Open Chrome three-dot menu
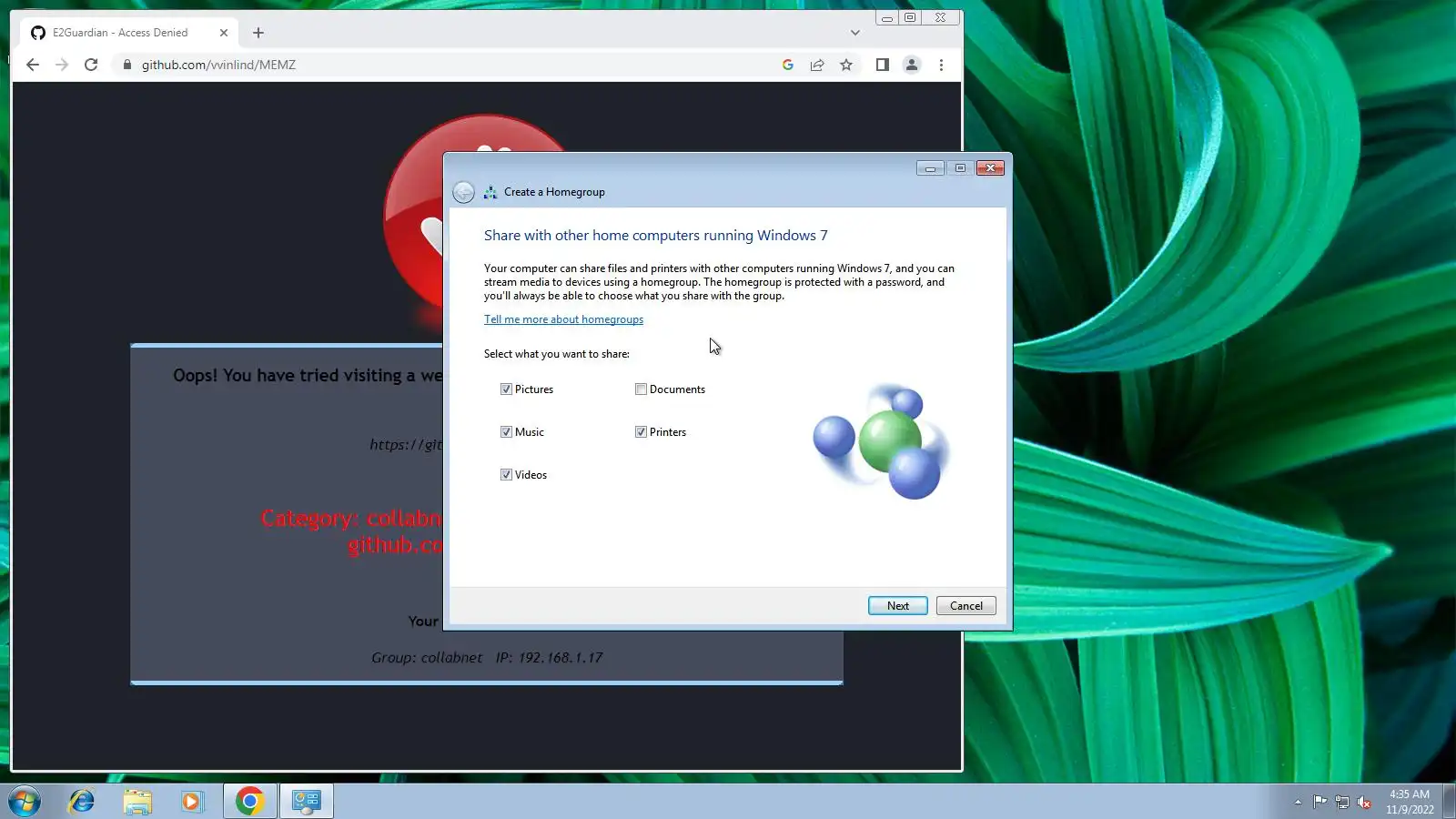Viewport: 1456px width, 819px height. [941, 65]
